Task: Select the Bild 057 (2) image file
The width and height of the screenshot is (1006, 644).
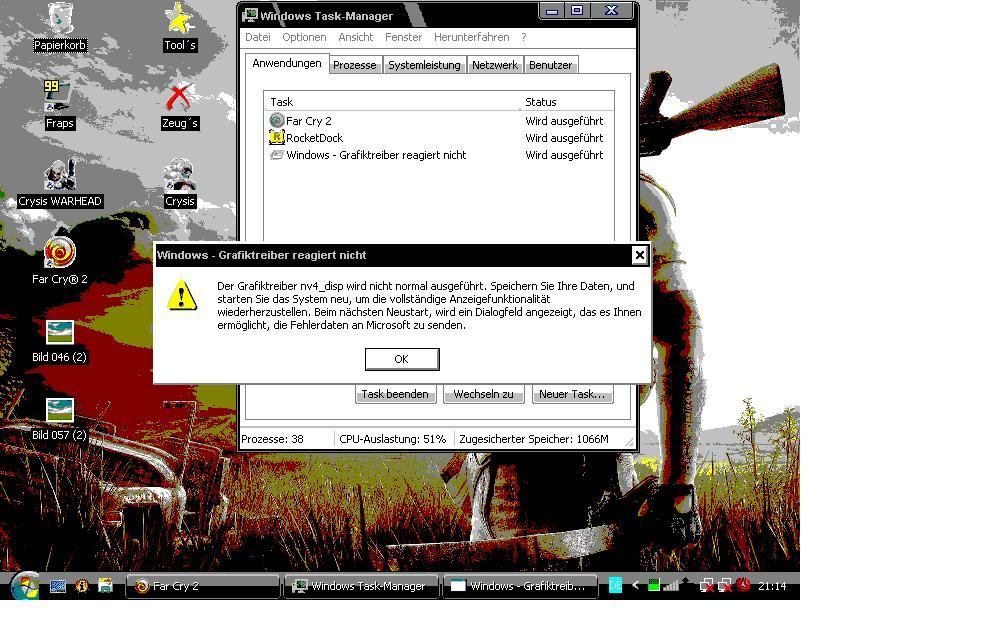Action: 60,419
